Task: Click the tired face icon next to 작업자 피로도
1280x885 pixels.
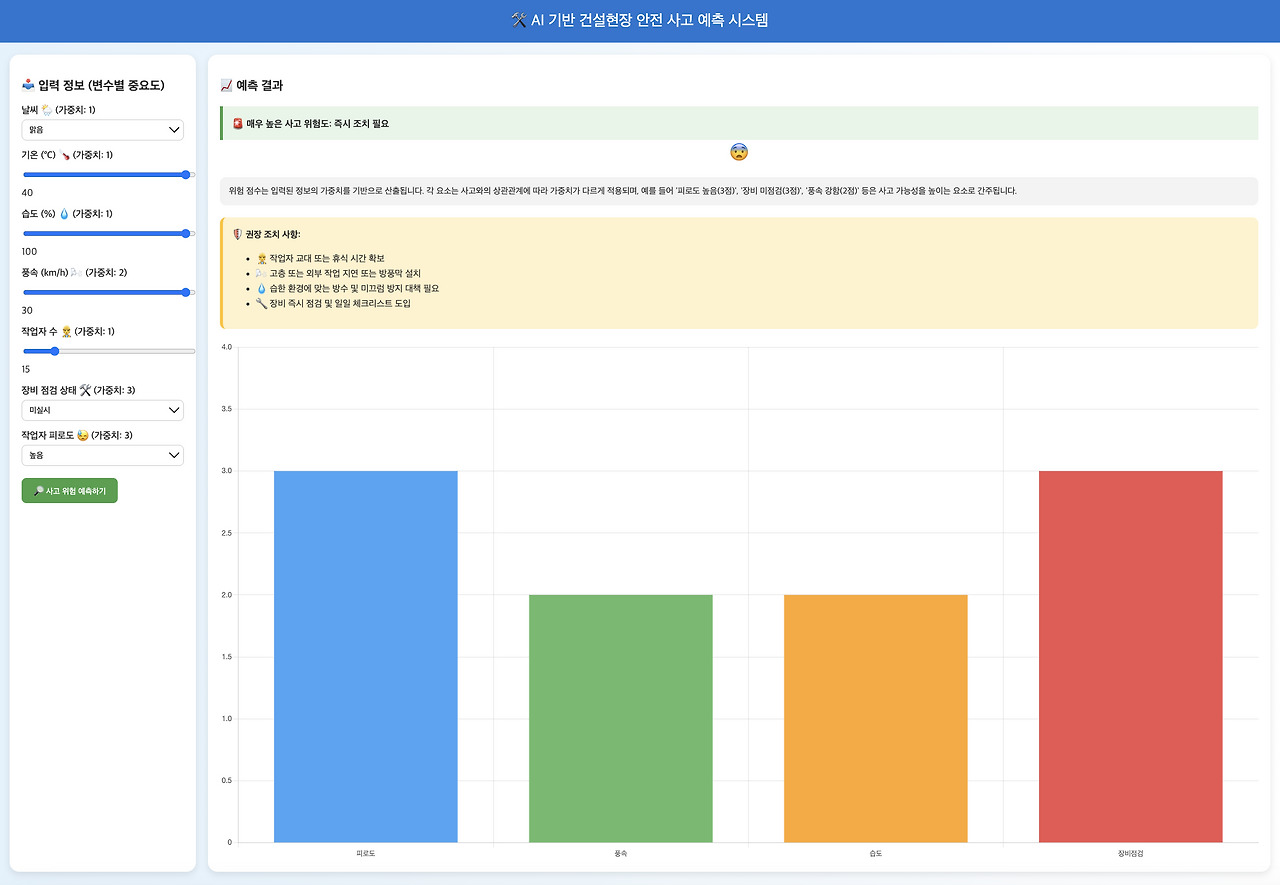Action: [81, 436]
